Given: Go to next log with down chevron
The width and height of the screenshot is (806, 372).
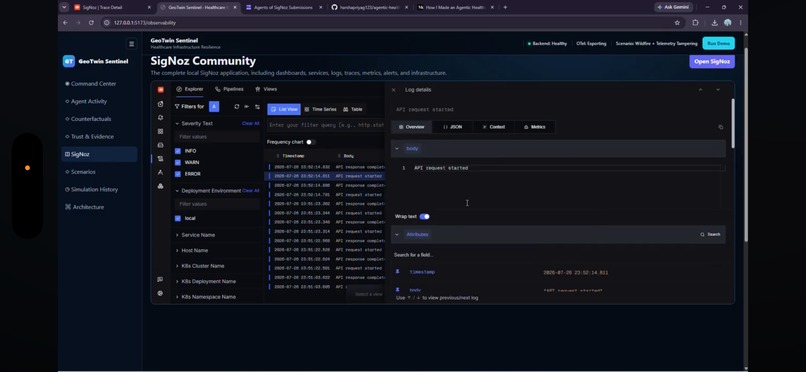Looking at the screenshot, I should coord(718,90).
